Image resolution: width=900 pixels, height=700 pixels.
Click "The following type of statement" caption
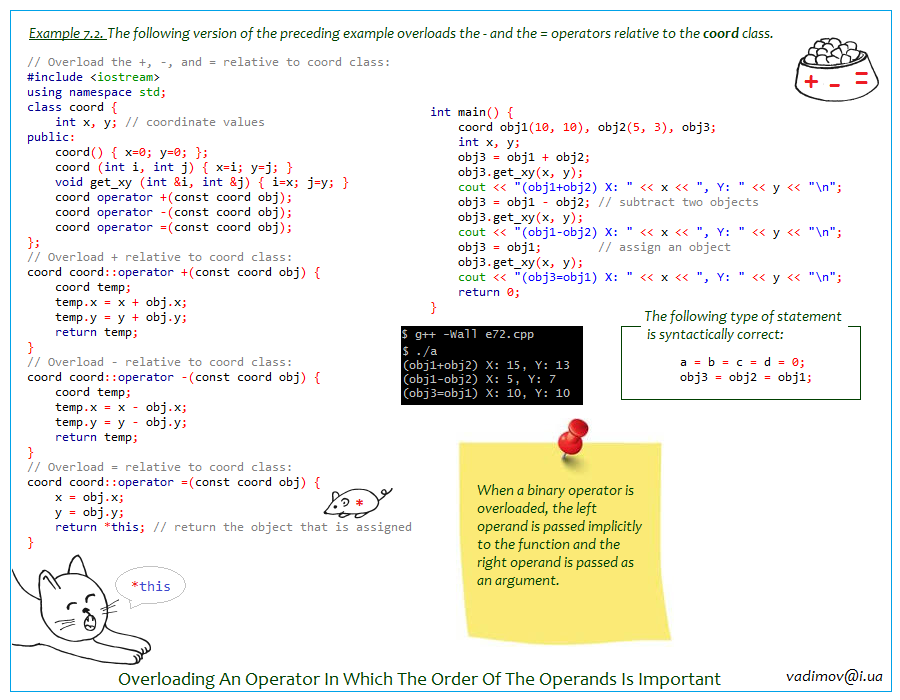coord(743,316)
